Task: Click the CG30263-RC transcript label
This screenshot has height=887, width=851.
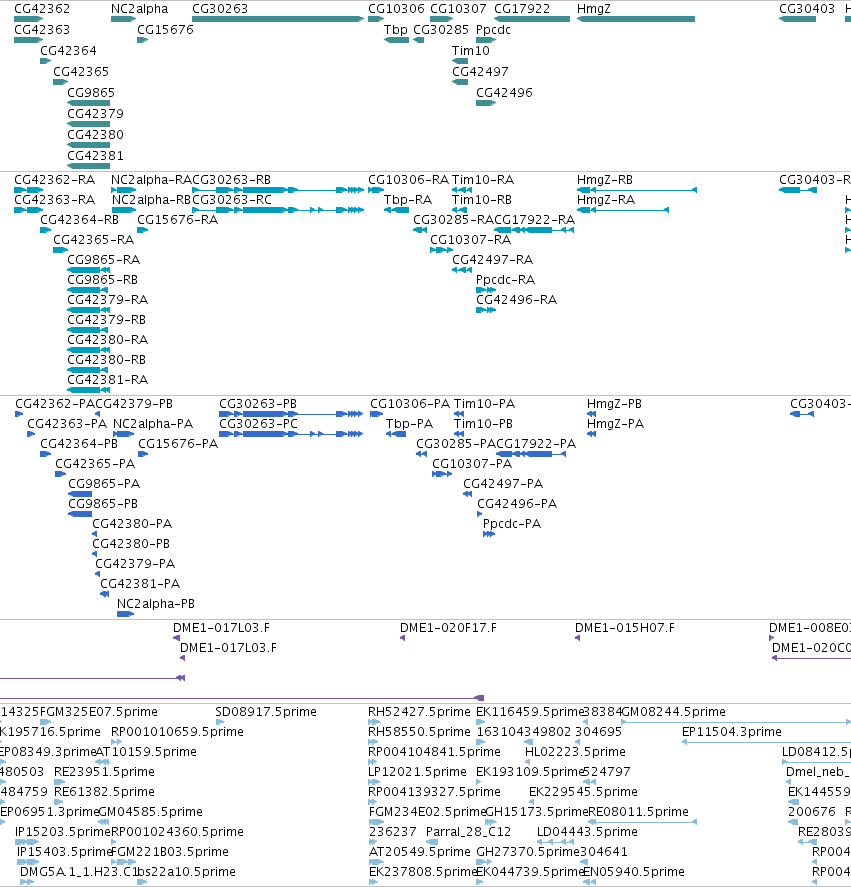Action: [232, 200]
